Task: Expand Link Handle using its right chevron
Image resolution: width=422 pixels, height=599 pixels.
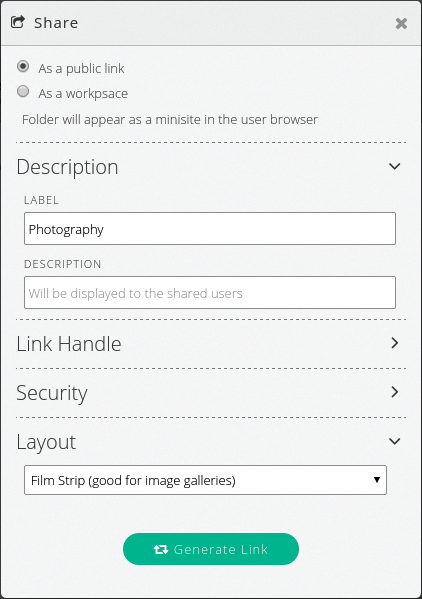Action: pyautogui.click(x=395, y=343)
